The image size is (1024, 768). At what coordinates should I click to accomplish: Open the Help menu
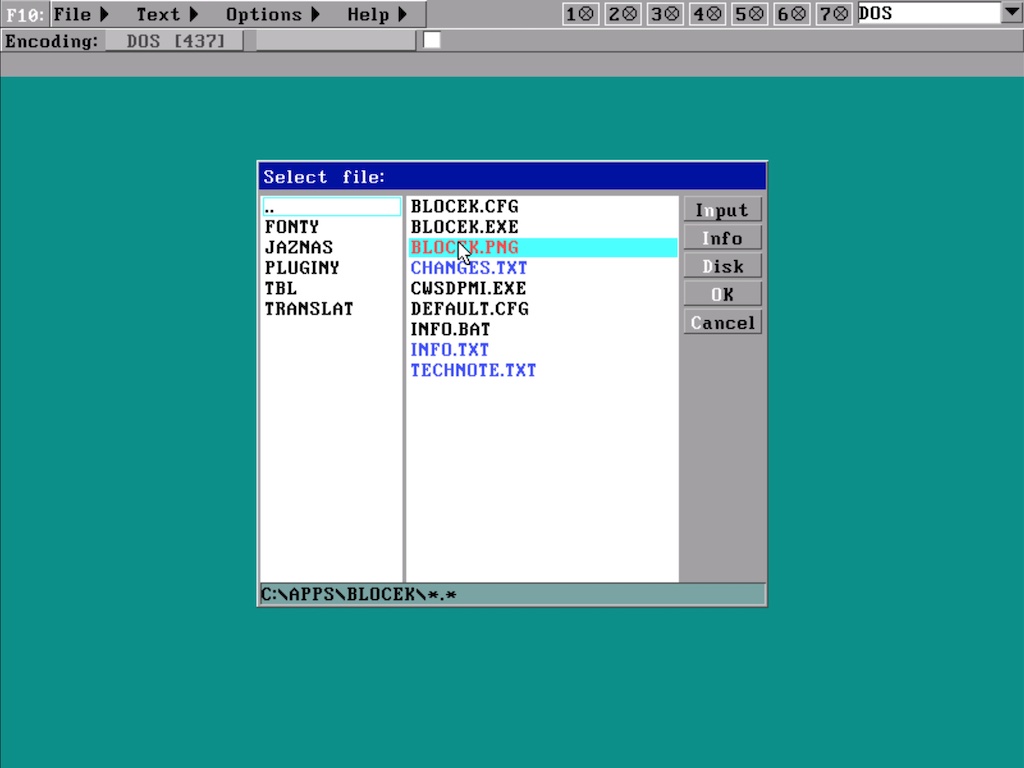click(x=377, y=14)
